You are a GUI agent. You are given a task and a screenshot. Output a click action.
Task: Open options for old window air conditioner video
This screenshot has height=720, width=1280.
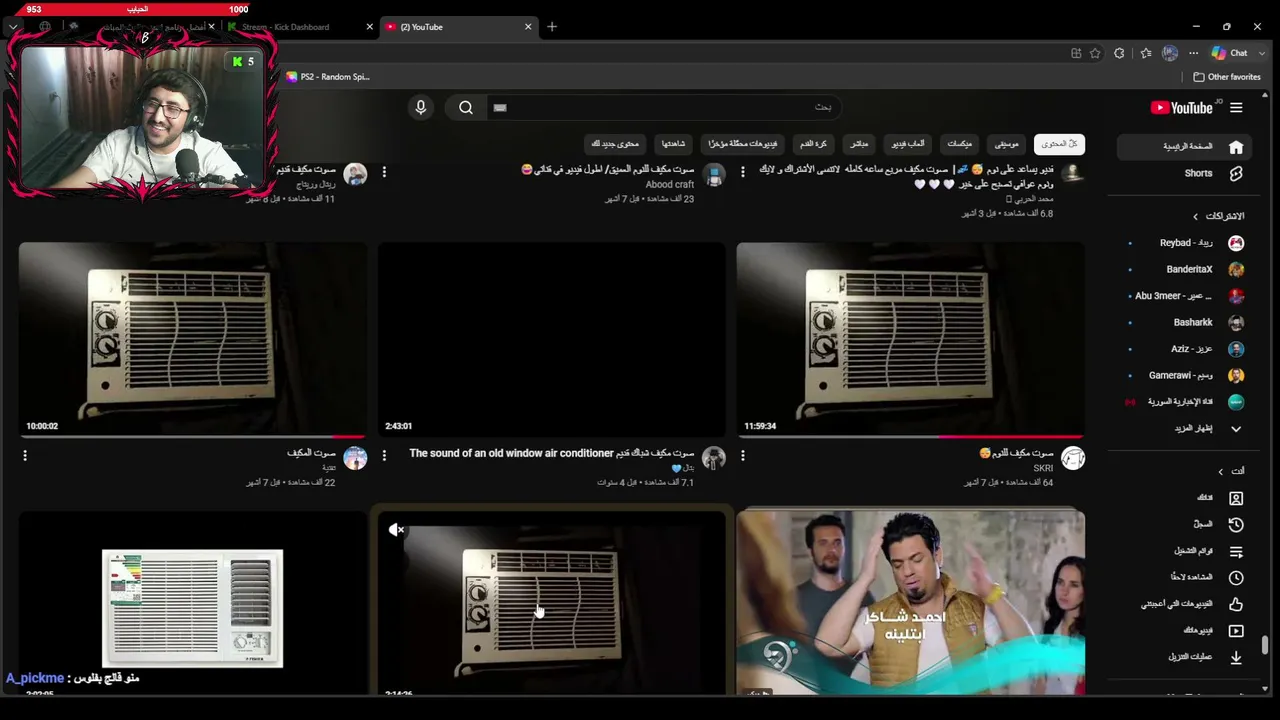(384, 455)
